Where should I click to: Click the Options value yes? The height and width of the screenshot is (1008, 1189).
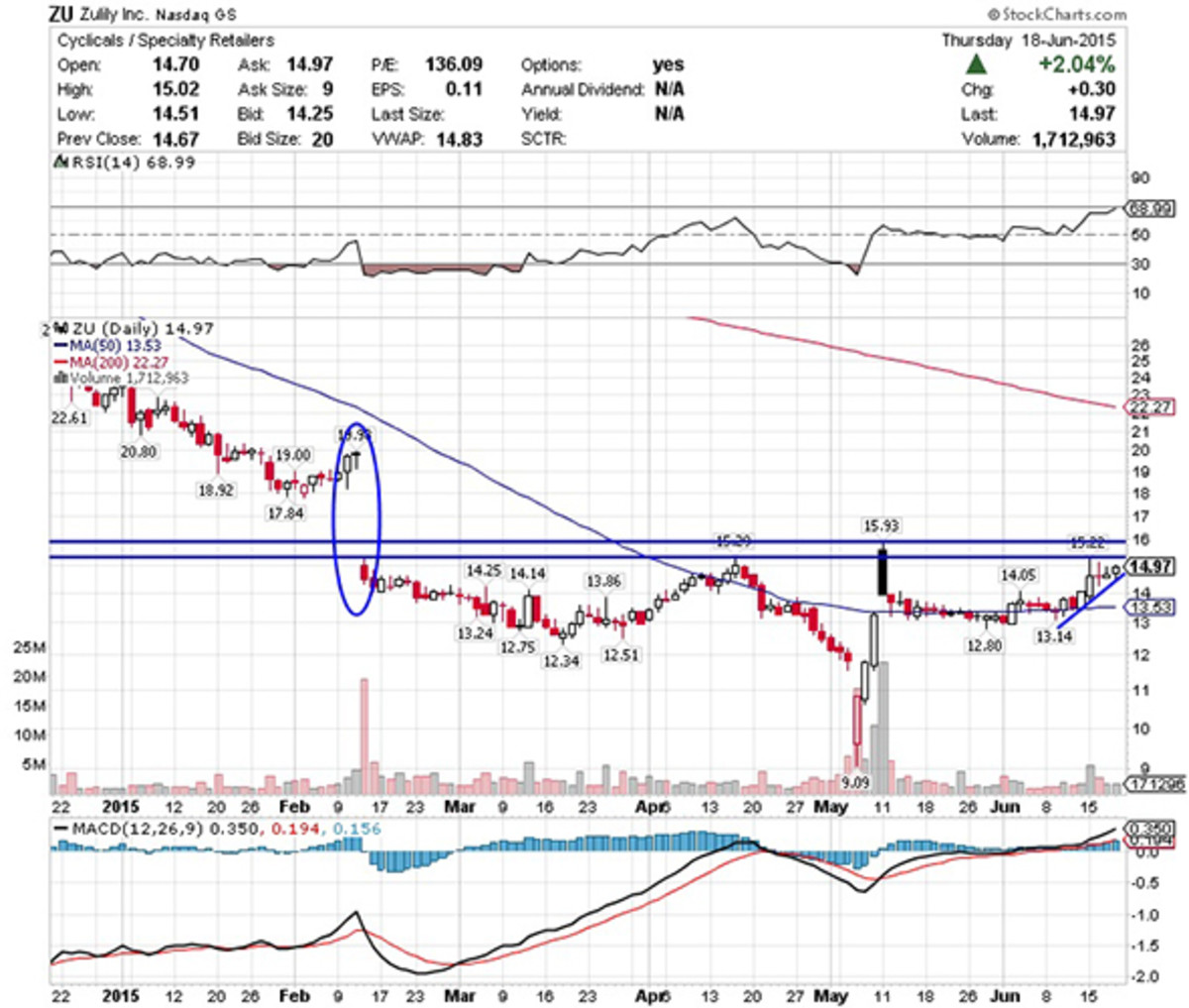click(668, 64)
